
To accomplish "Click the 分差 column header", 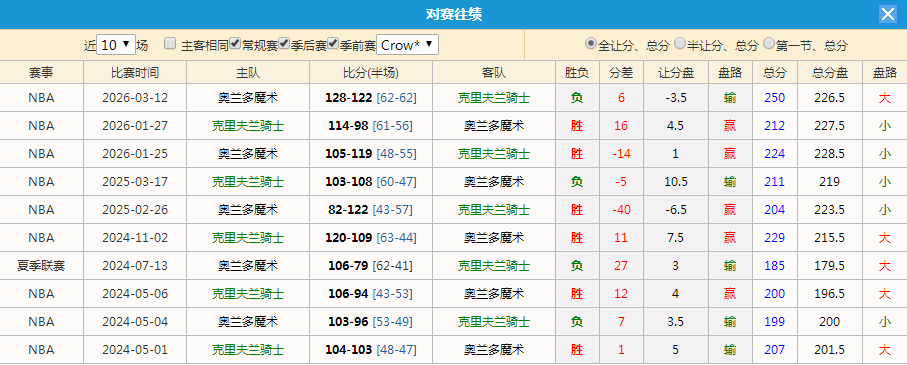I will (621, 72).
